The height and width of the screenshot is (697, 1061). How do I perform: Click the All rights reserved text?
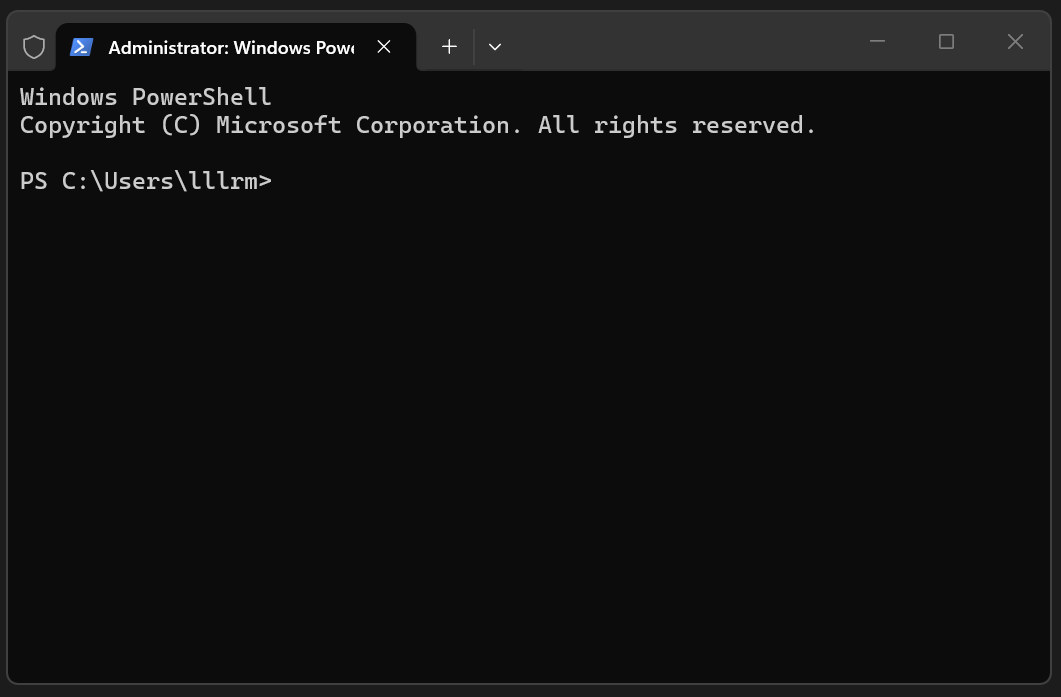[677, 126]
